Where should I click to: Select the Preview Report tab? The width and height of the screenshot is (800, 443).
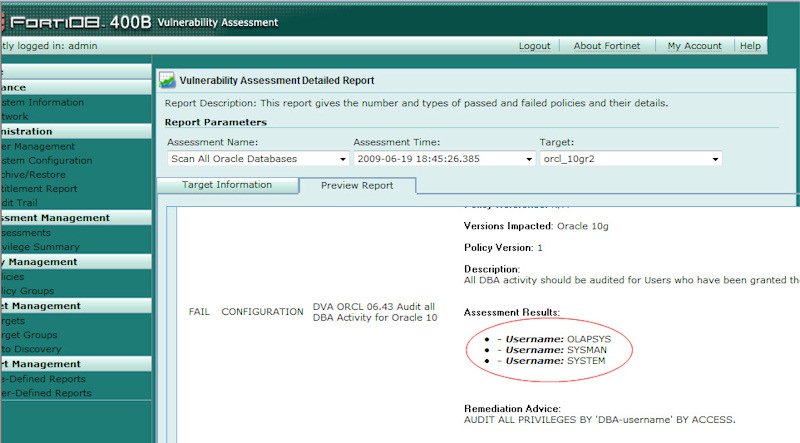click(357, 185)
